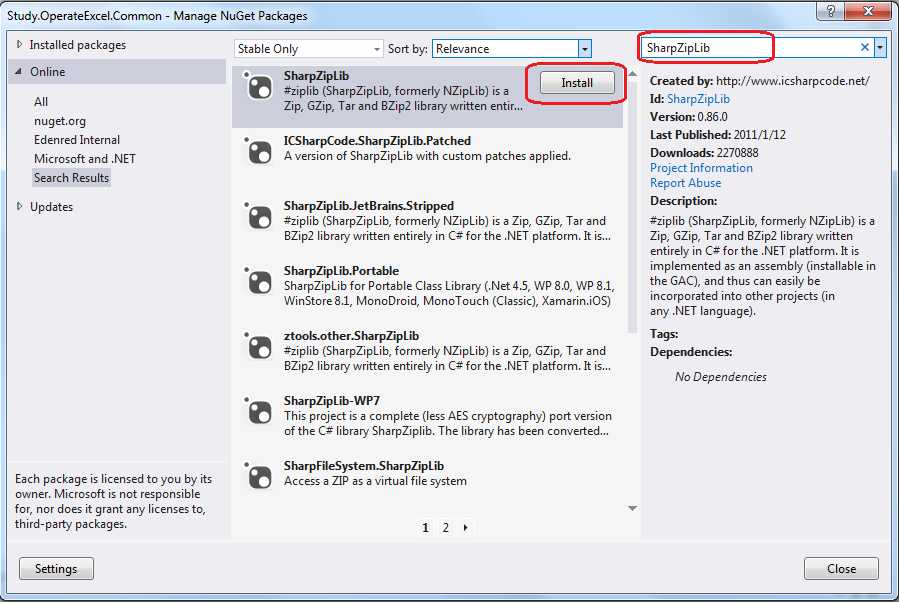The image size is (899, 604).
Task: Go to next results page arrow
Action: pos(466,527)
